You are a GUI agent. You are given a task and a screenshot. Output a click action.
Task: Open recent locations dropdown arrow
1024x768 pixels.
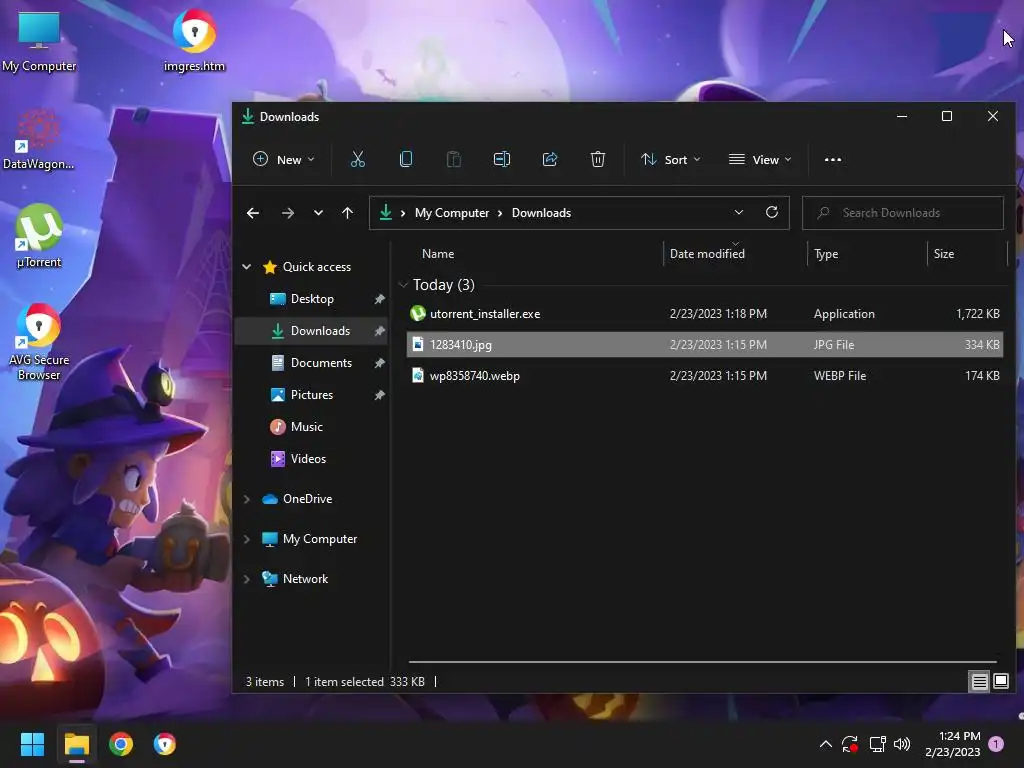click(318, 213)
